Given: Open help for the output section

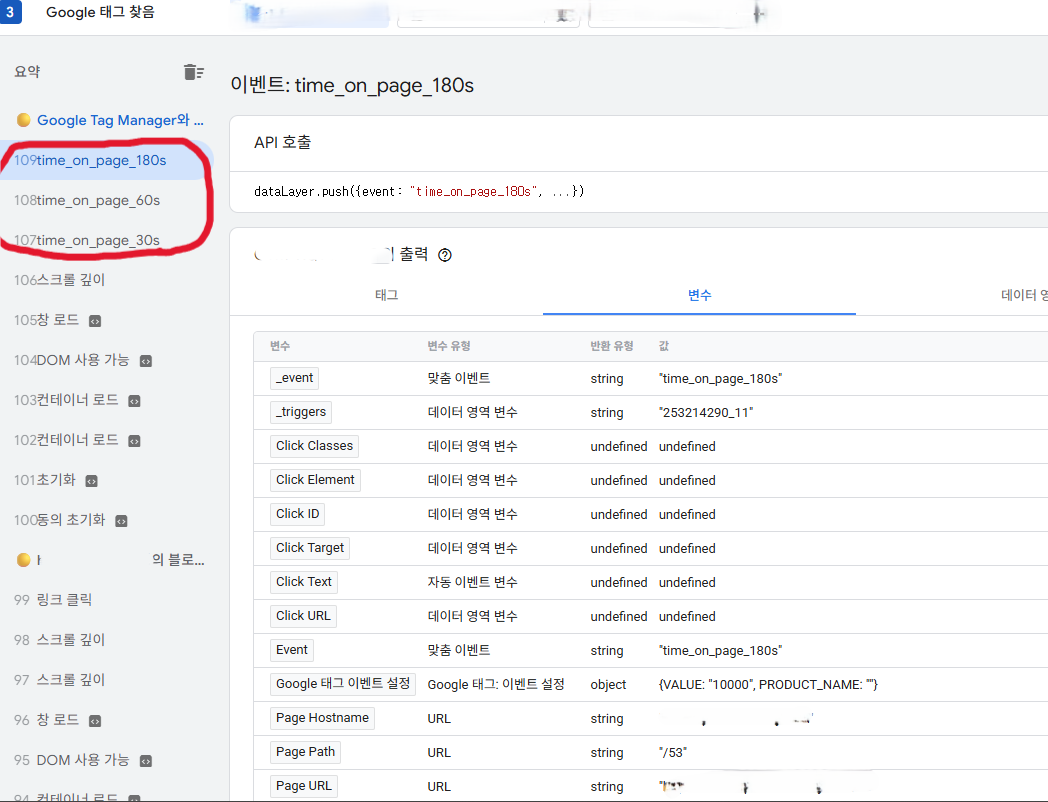Looking at the screenshot, I should (444, 255).
